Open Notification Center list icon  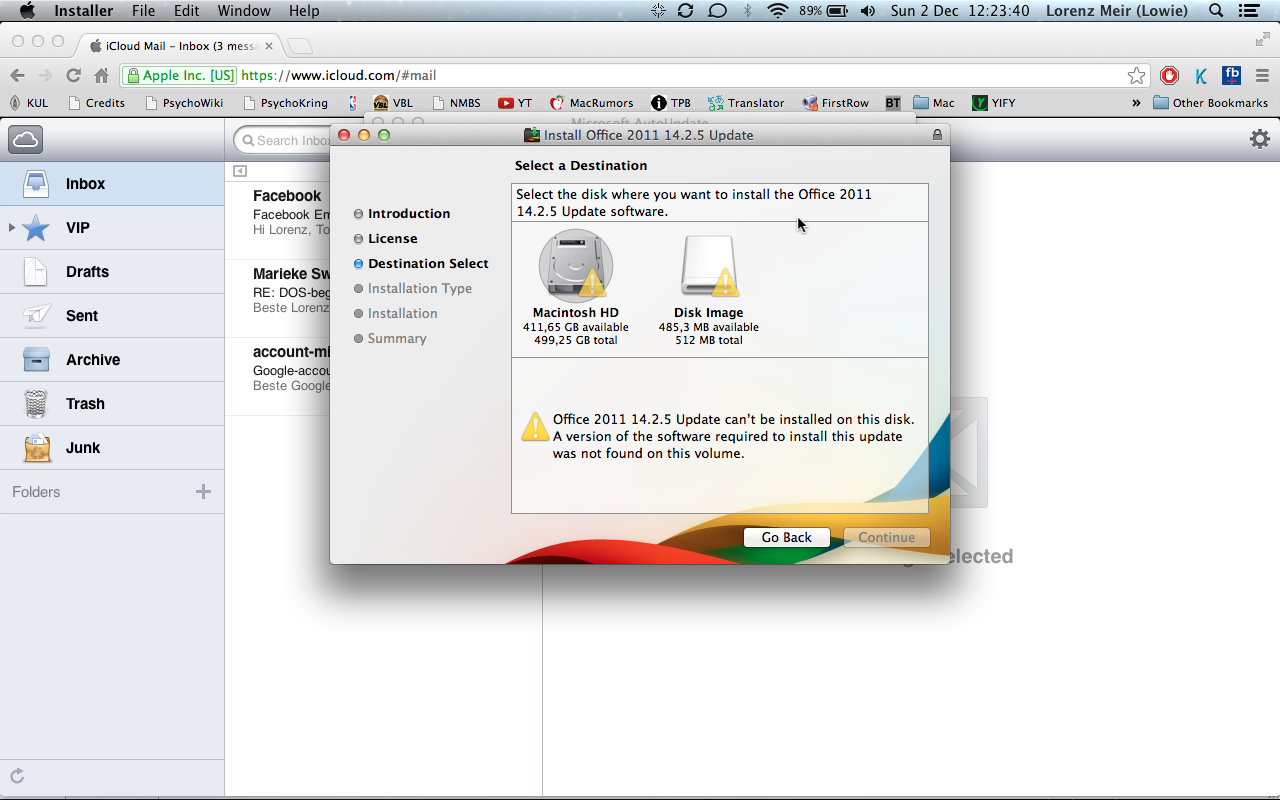coord(1249,11)
